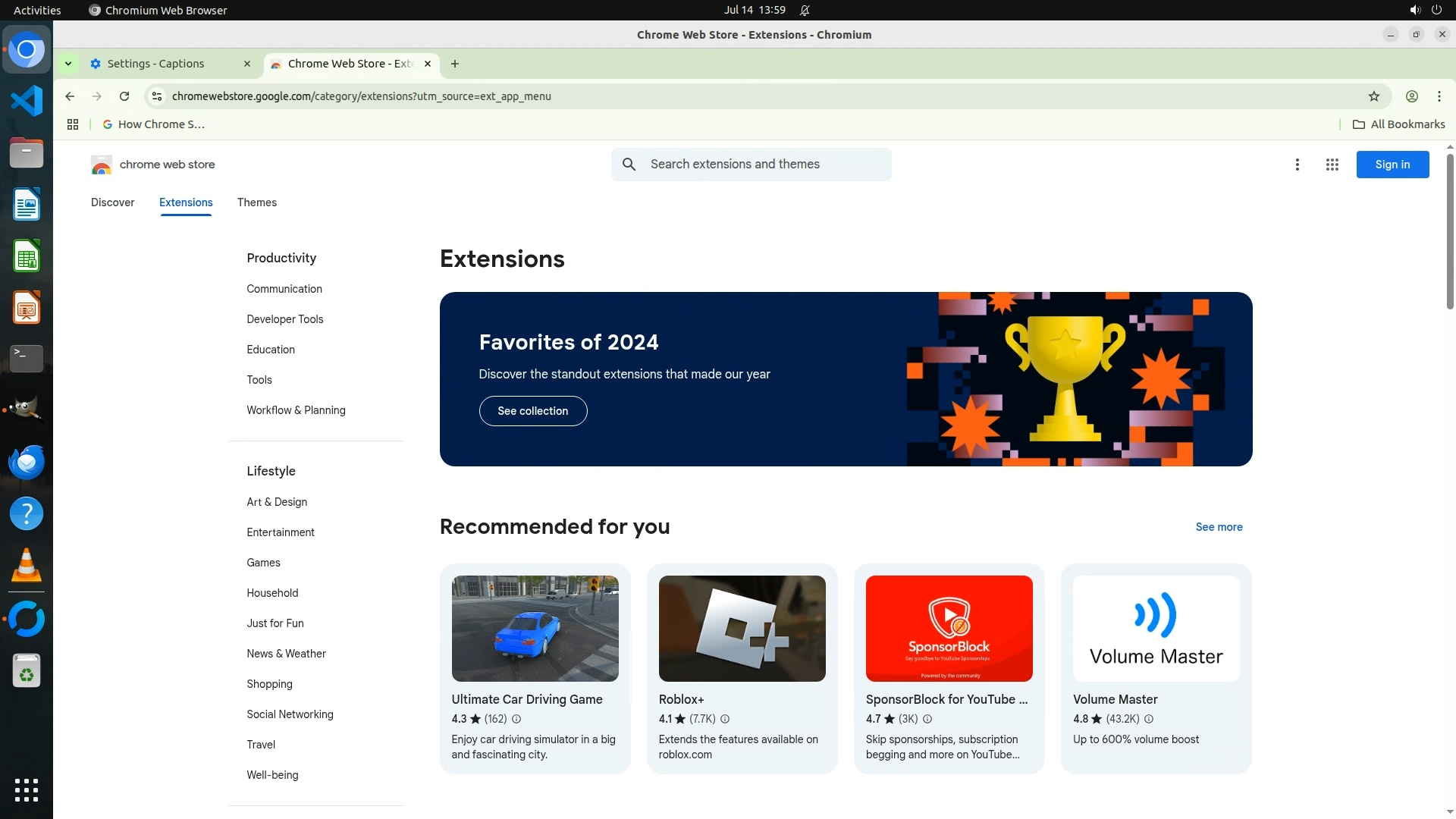Click the Sign in button

[1392, 165]
